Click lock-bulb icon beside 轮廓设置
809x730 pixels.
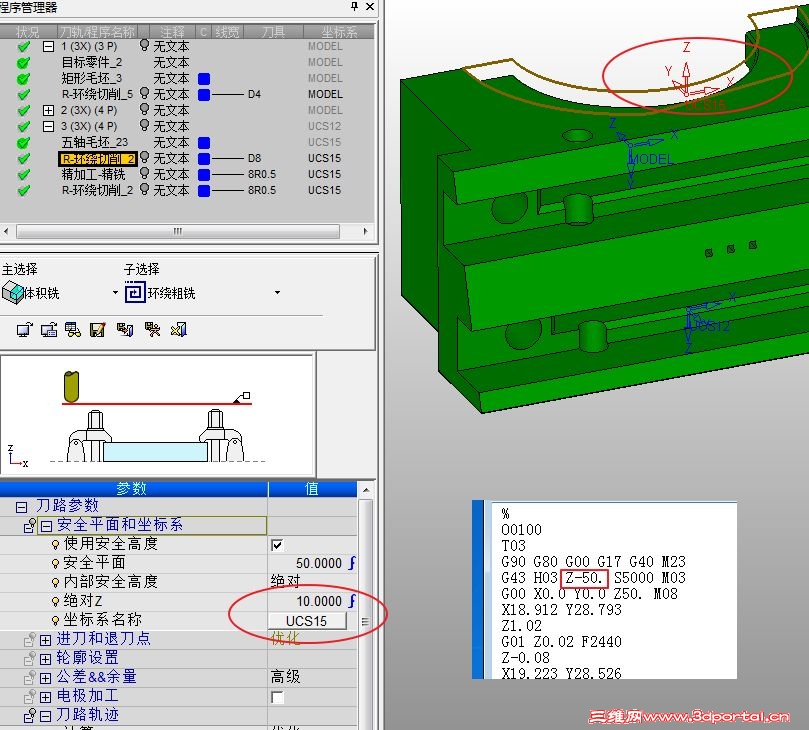pyautogui.click(x=30, y=658)
